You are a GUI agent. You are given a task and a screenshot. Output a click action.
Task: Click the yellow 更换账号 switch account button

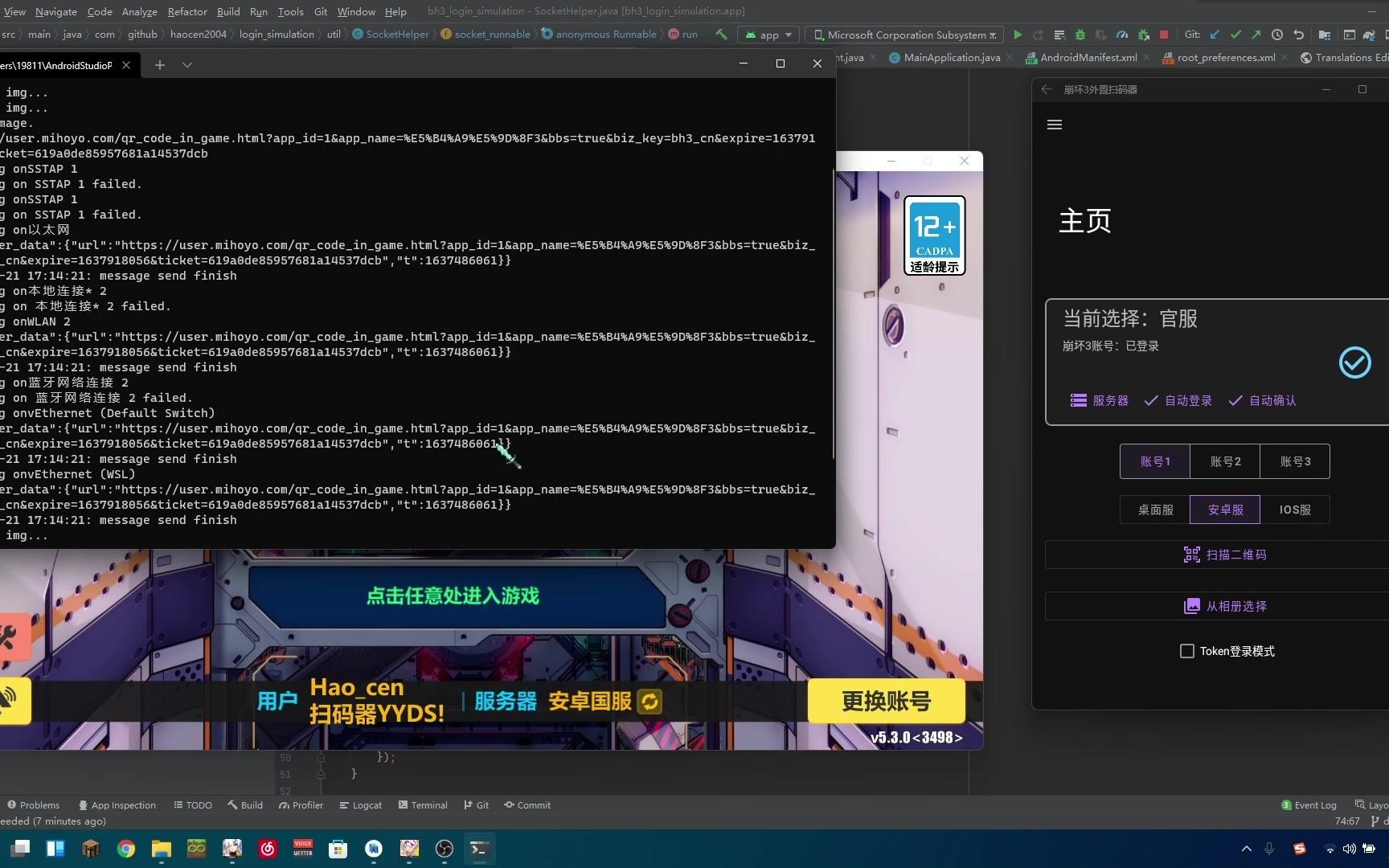click(x=886, y=701)
